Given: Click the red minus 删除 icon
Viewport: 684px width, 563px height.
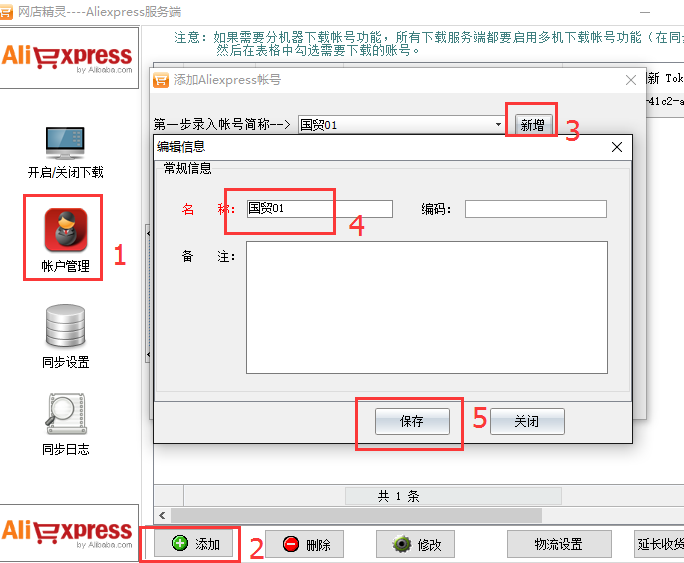Looking at the screenshot, I should (x=291, y=544).
